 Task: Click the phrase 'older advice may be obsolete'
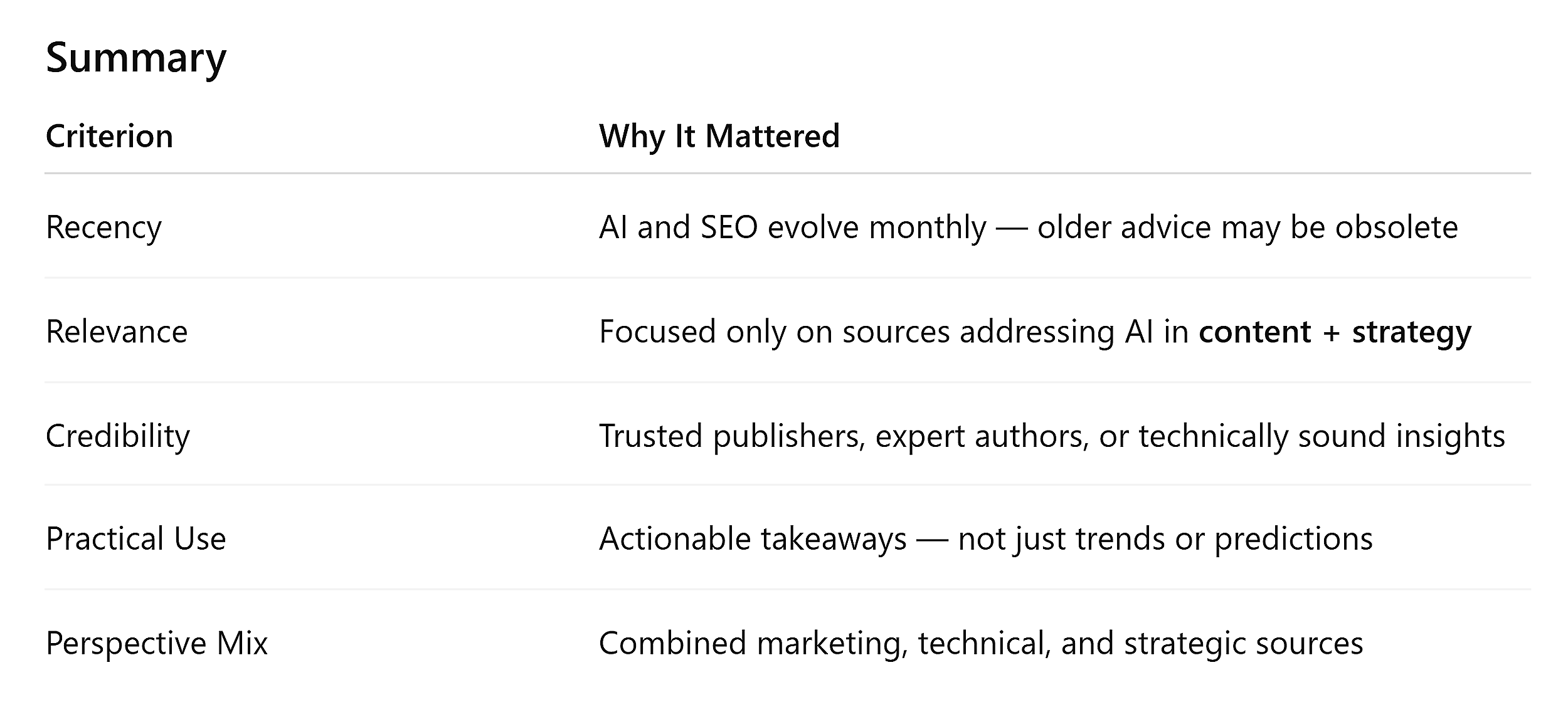1247,227
